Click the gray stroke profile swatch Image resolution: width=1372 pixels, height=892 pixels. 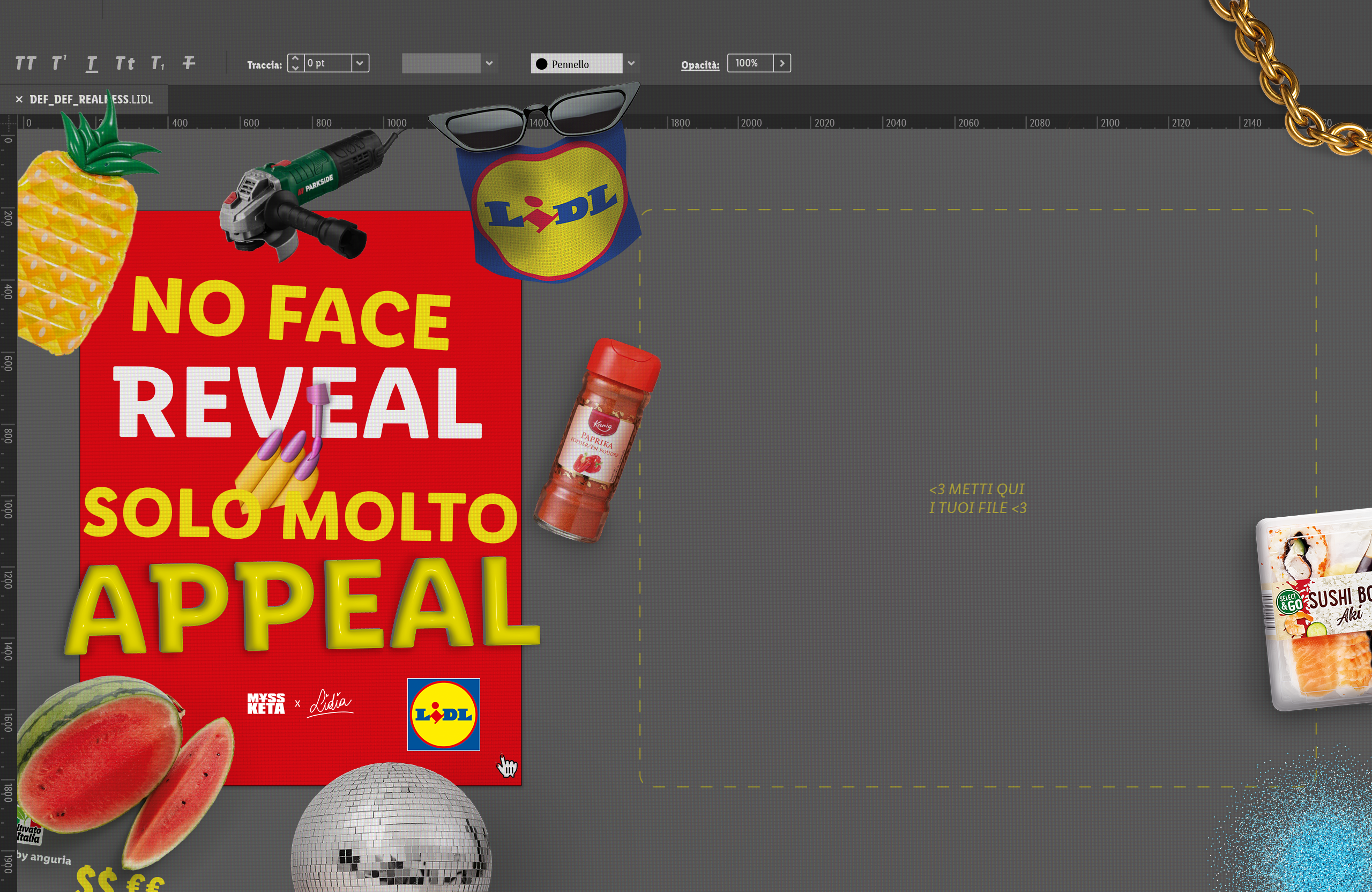pyautogui.click(x=441, y=63)
